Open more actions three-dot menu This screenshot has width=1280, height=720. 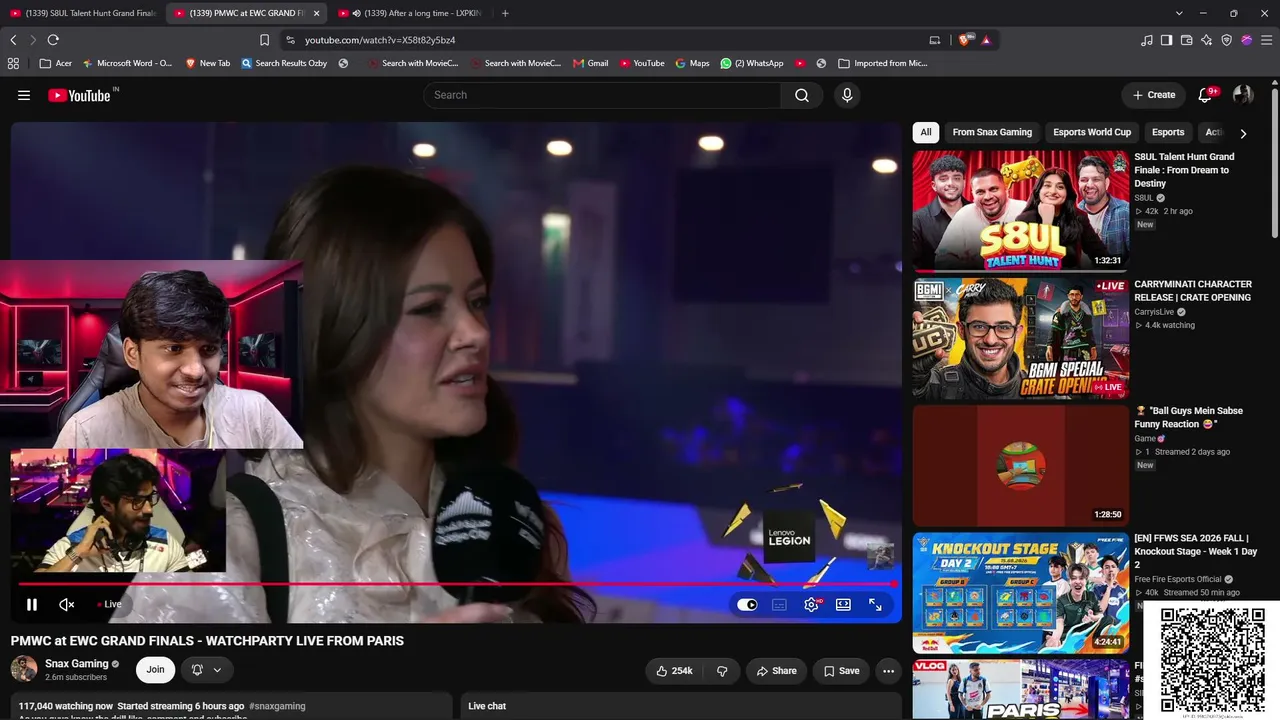888,671
